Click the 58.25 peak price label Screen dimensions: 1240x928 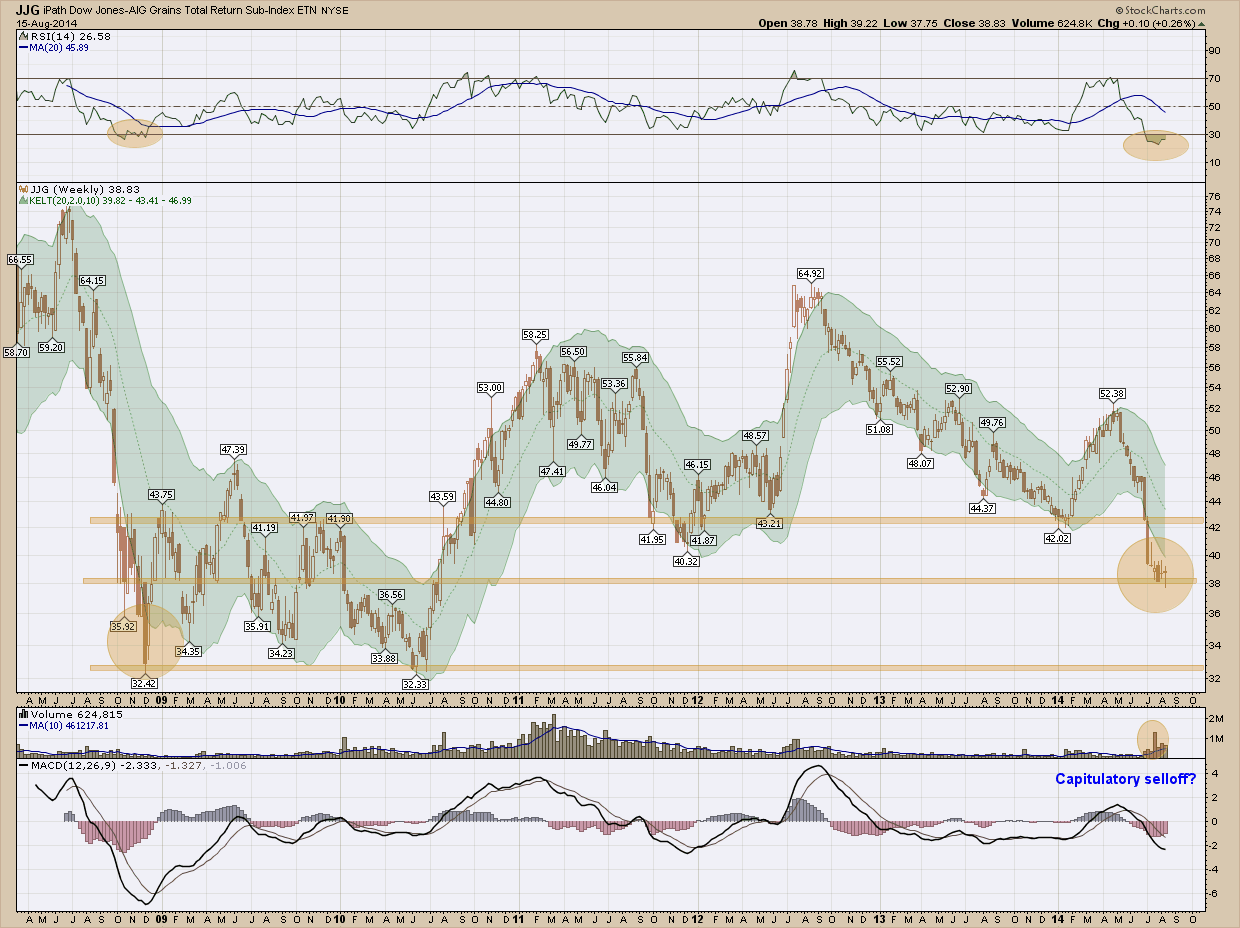tap(535, 335)
